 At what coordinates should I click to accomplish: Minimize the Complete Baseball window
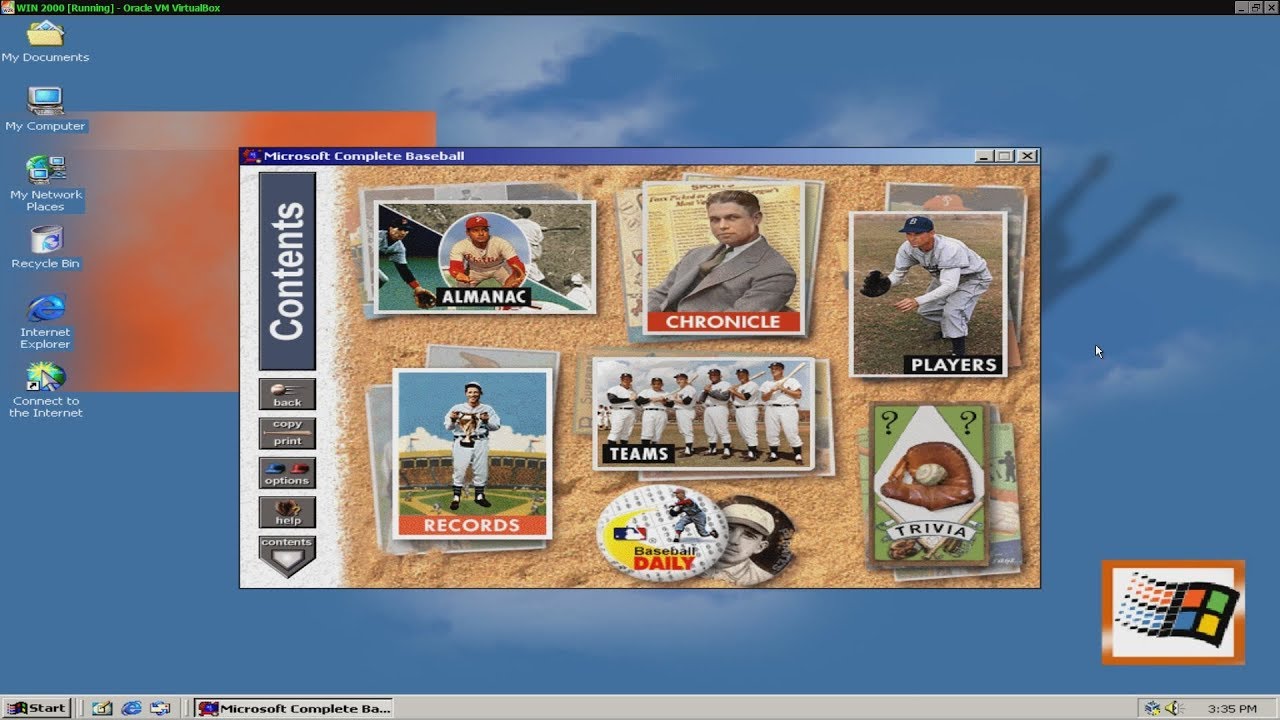pos(985,156)
